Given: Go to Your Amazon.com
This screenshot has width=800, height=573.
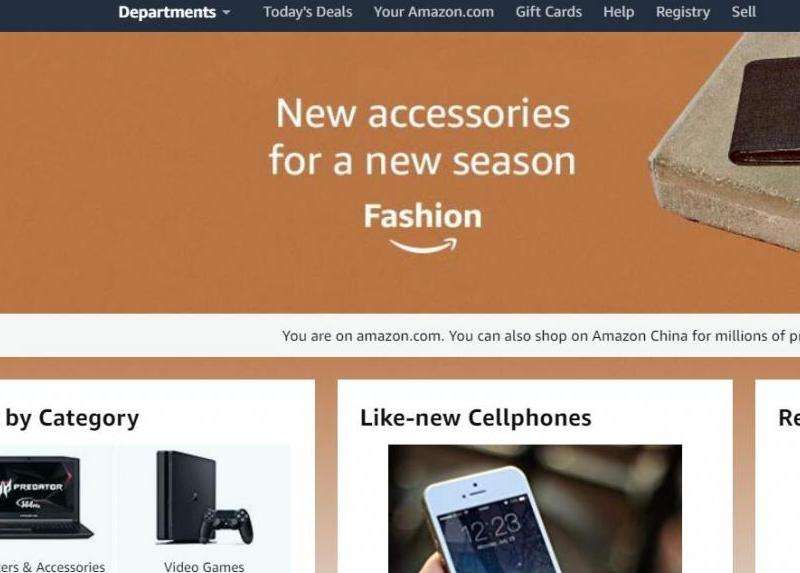Looking at the screenshot, I should [x=434, y=12].
